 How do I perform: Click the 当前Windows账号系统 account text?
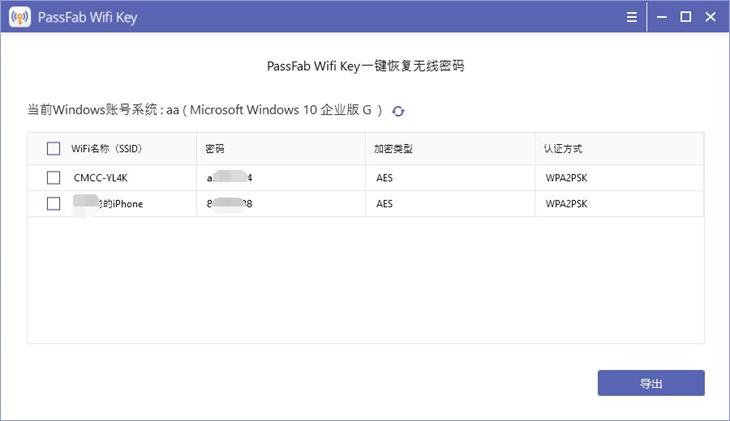[204, 110]
